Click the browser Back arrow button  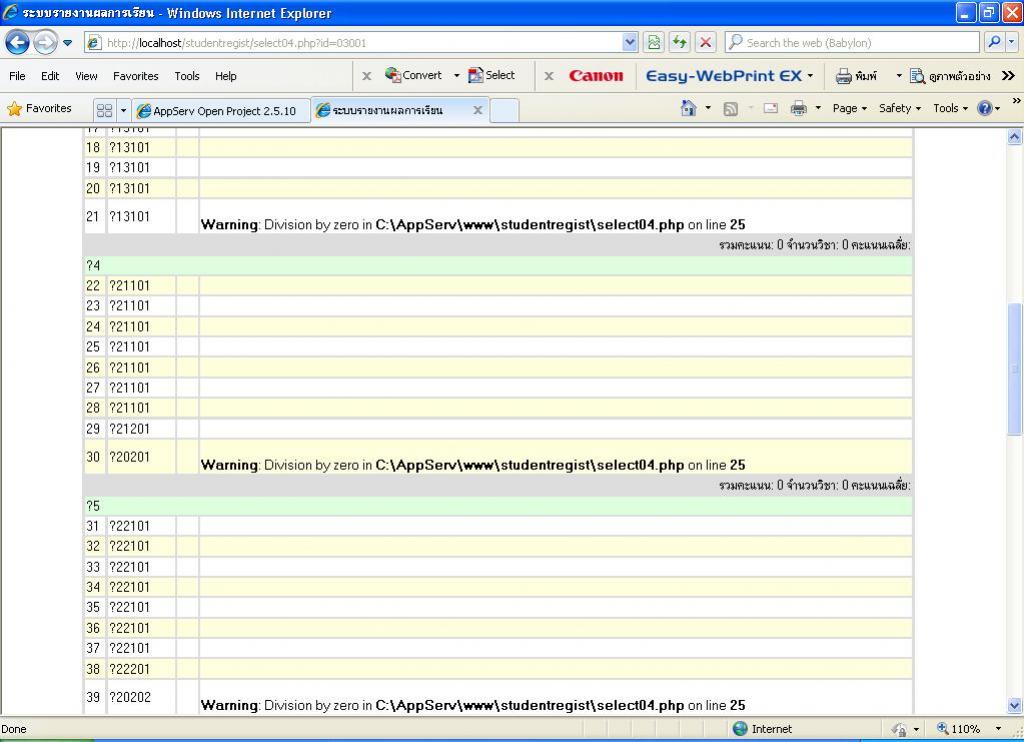pos(18,42)
